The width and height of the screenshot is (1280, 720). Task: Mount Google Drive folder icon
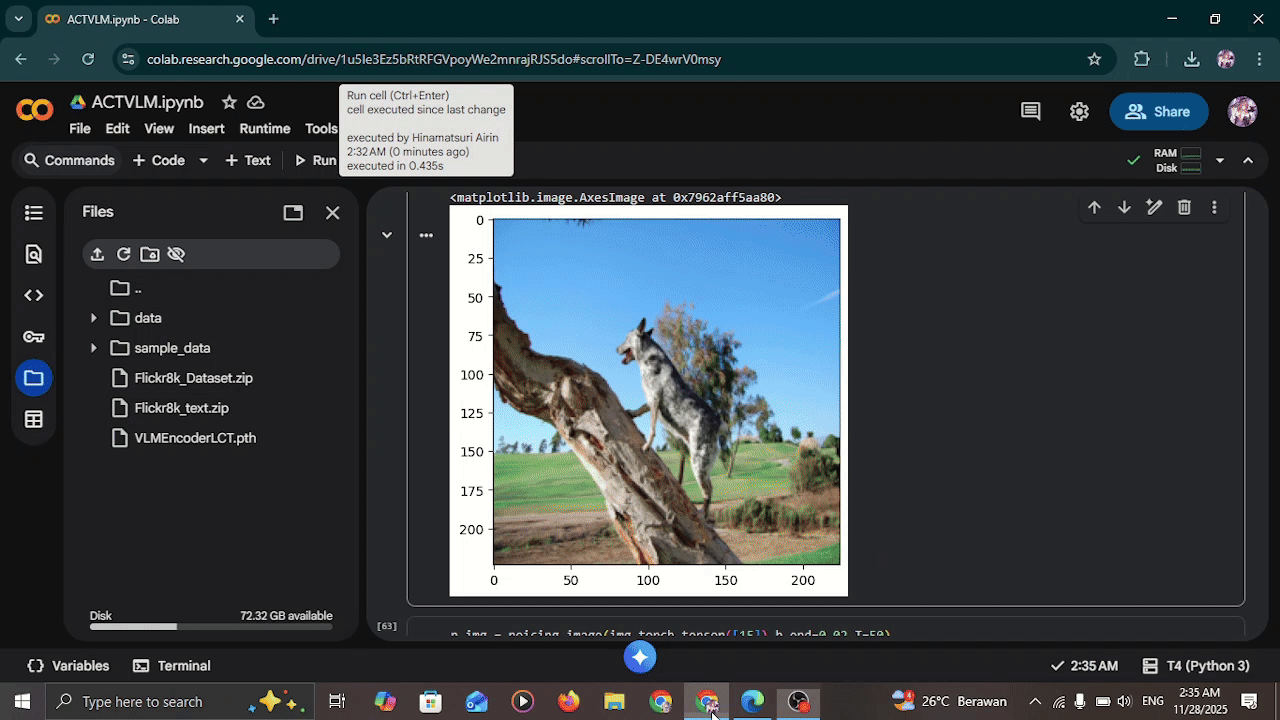point(150,254)
